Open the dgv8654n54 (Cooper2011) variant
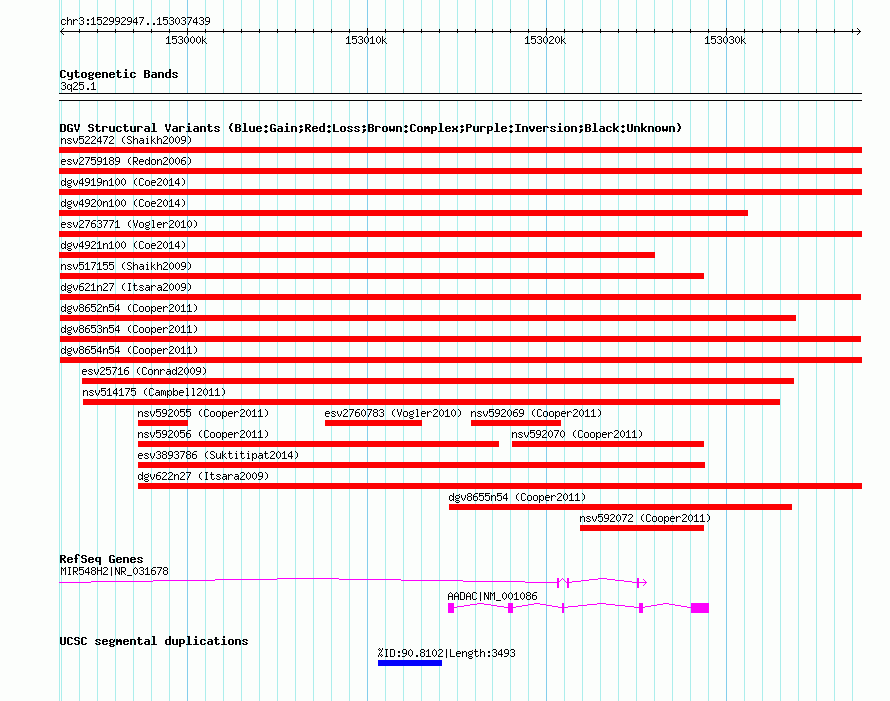Image resolution: width=890 pixels, height=701 pixels. point(129,350)
